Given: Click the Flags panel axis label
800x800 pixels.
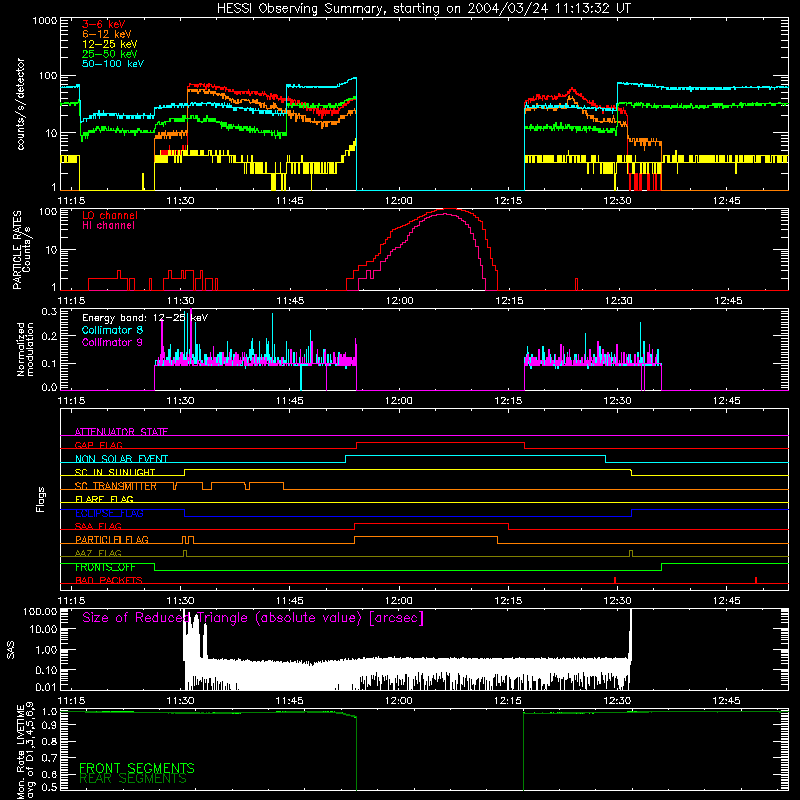Looking at the screenshot, I should pyautogui.click(x=40, y=499).
